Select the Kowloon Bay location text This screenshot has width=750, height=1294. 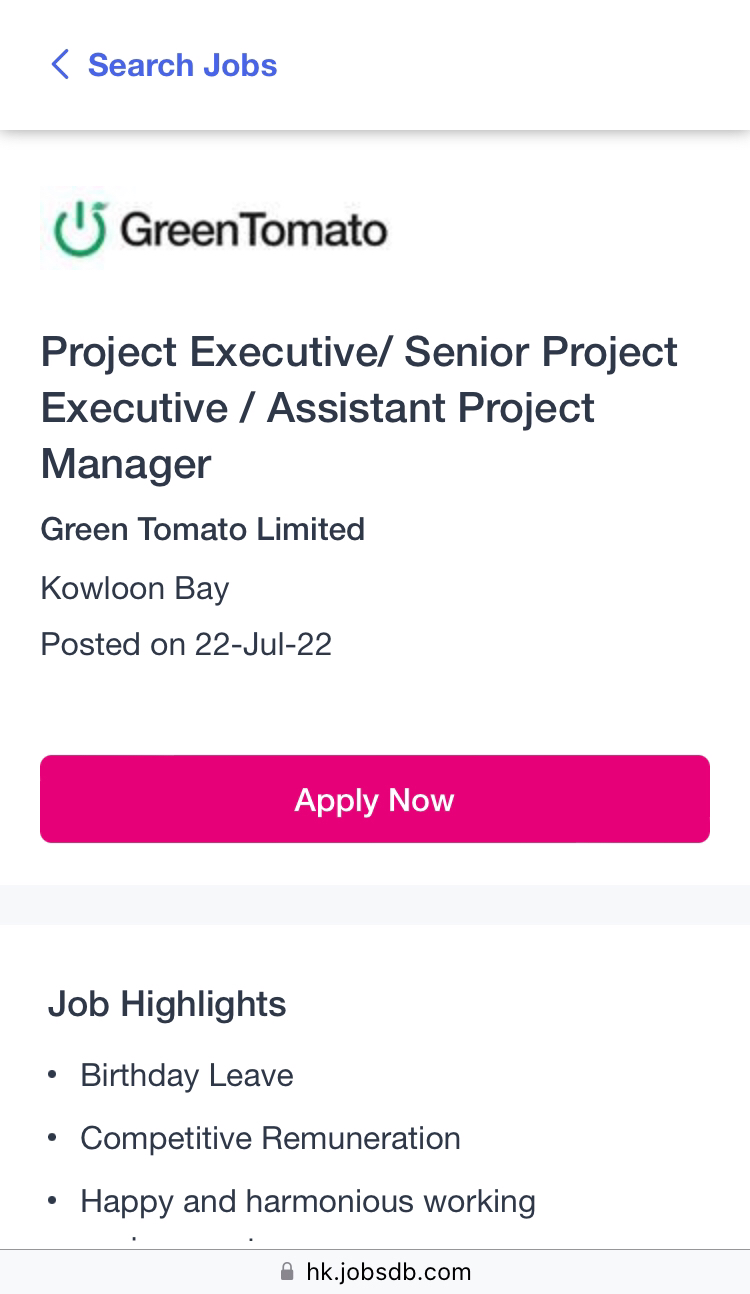point(135,588)
